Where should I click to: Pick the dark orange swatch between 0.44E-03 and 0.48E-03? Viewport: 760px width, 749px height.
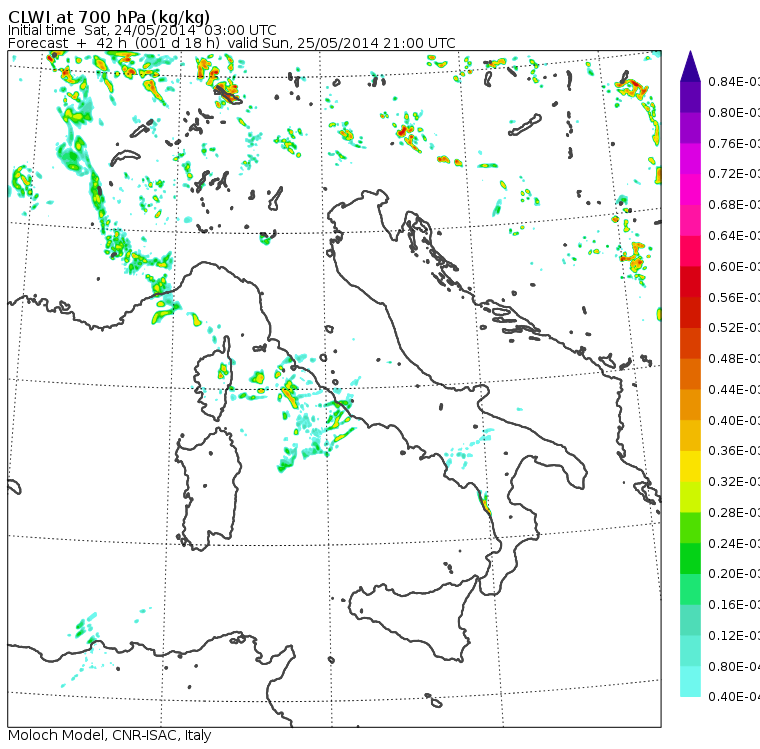pyautogui.click(x=690, y=374)
